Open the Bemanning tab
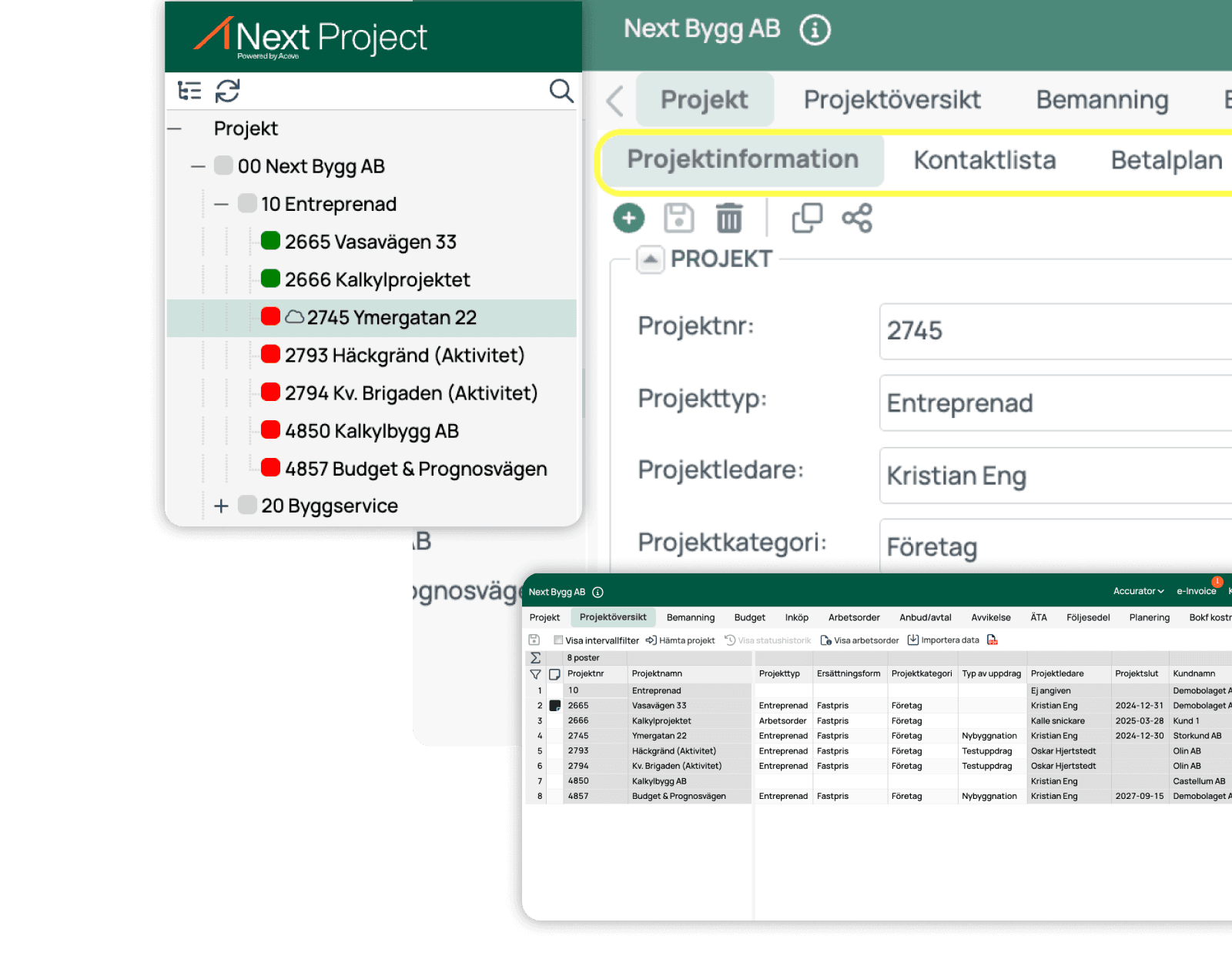 tap(1102, 100)
